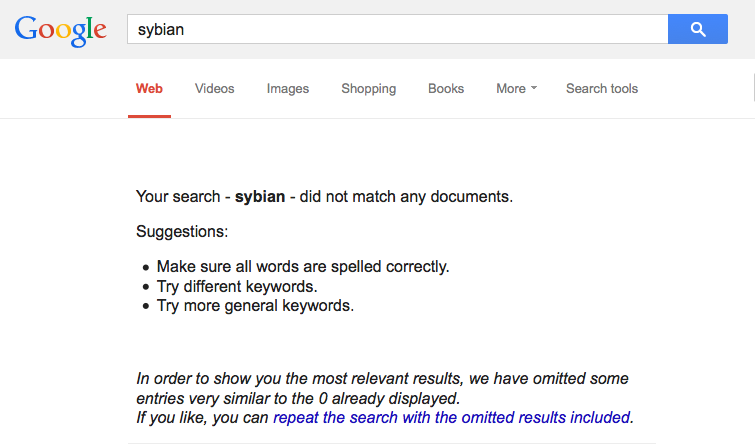Expand the More dropdown menu

pyautogui.click(x=517, y=89)
